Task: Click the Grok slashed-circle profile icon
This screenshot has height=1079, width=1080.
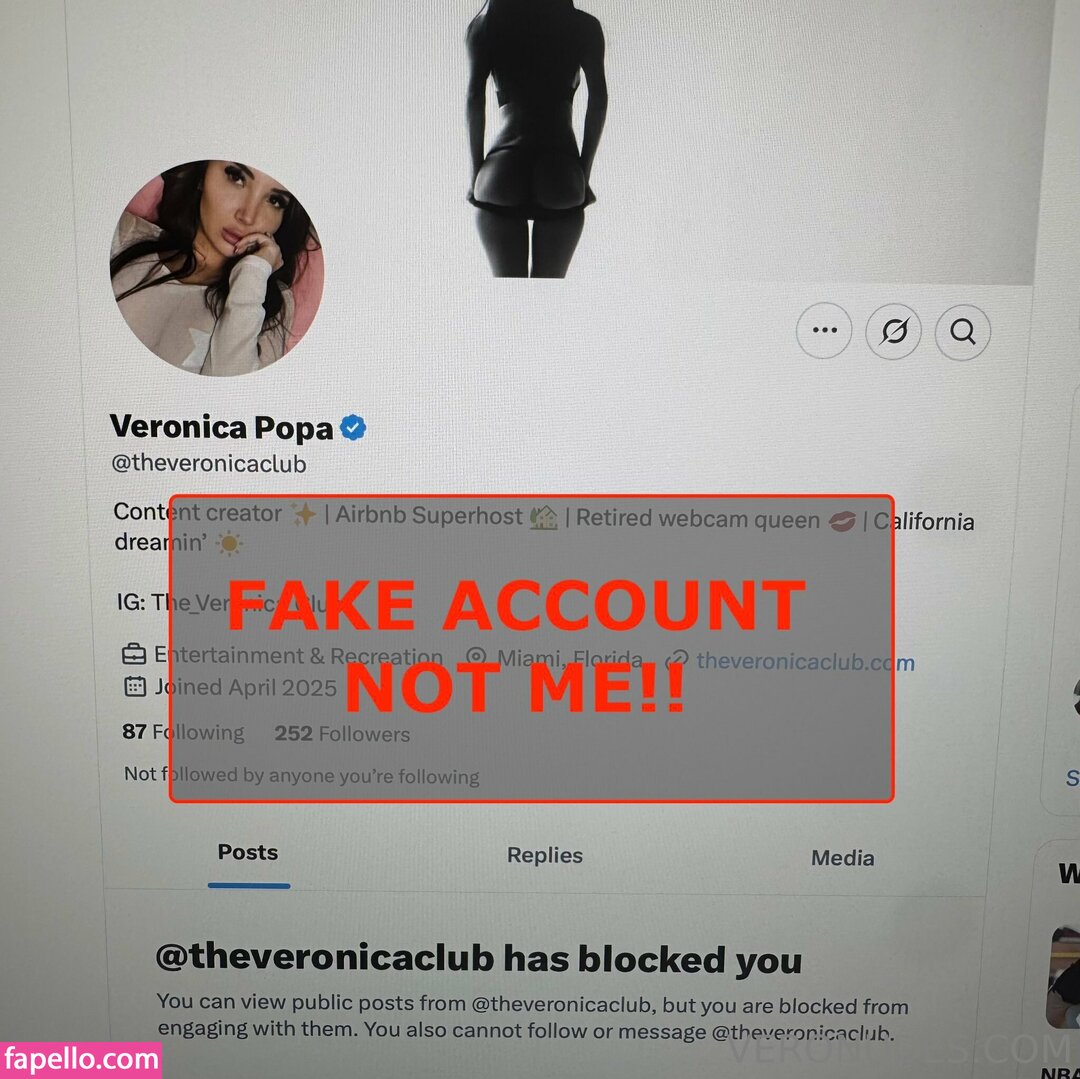Action: (893, 331)
